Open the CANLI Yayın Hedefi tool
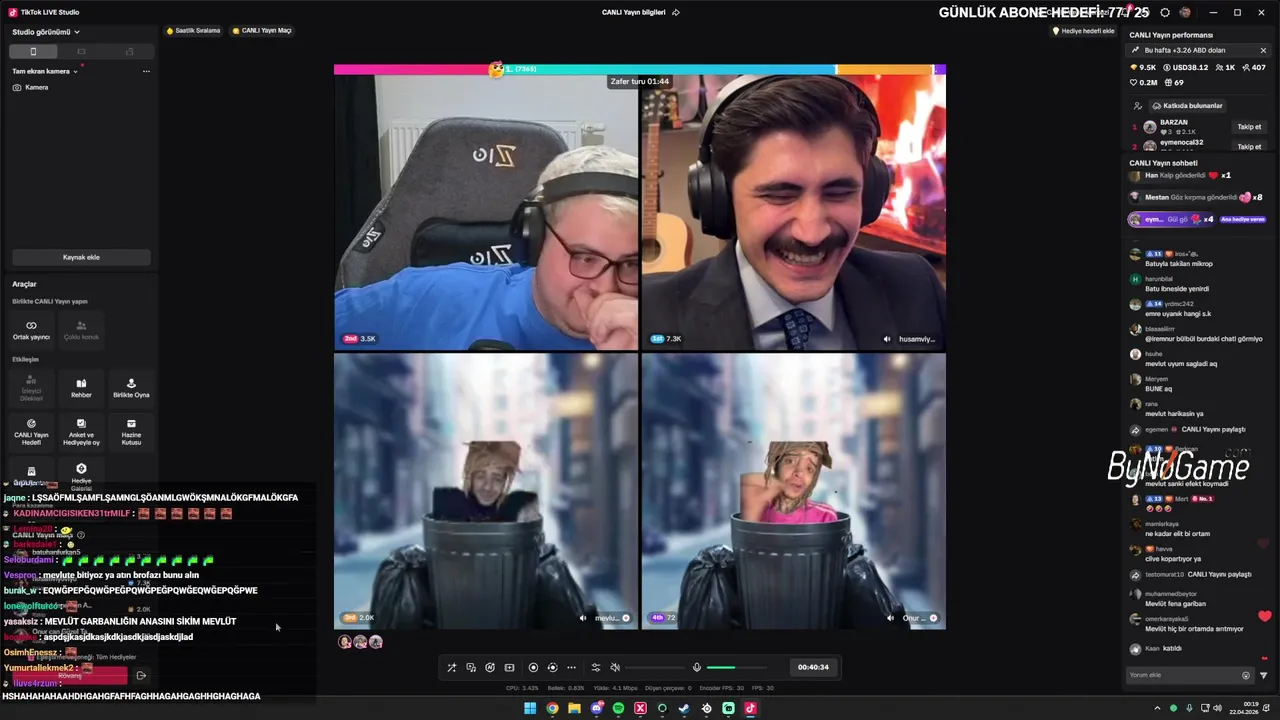Screen dimensions: 1280x720 [x=31, y=432]
